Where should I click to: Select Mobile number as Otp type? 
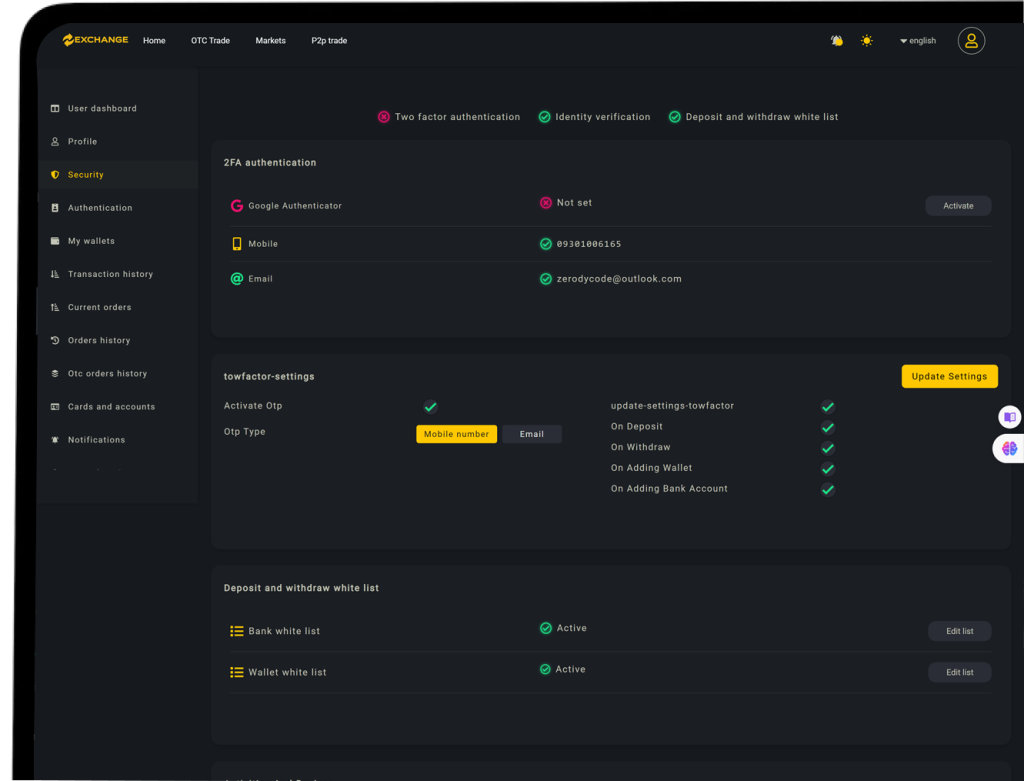click(456, 434)
